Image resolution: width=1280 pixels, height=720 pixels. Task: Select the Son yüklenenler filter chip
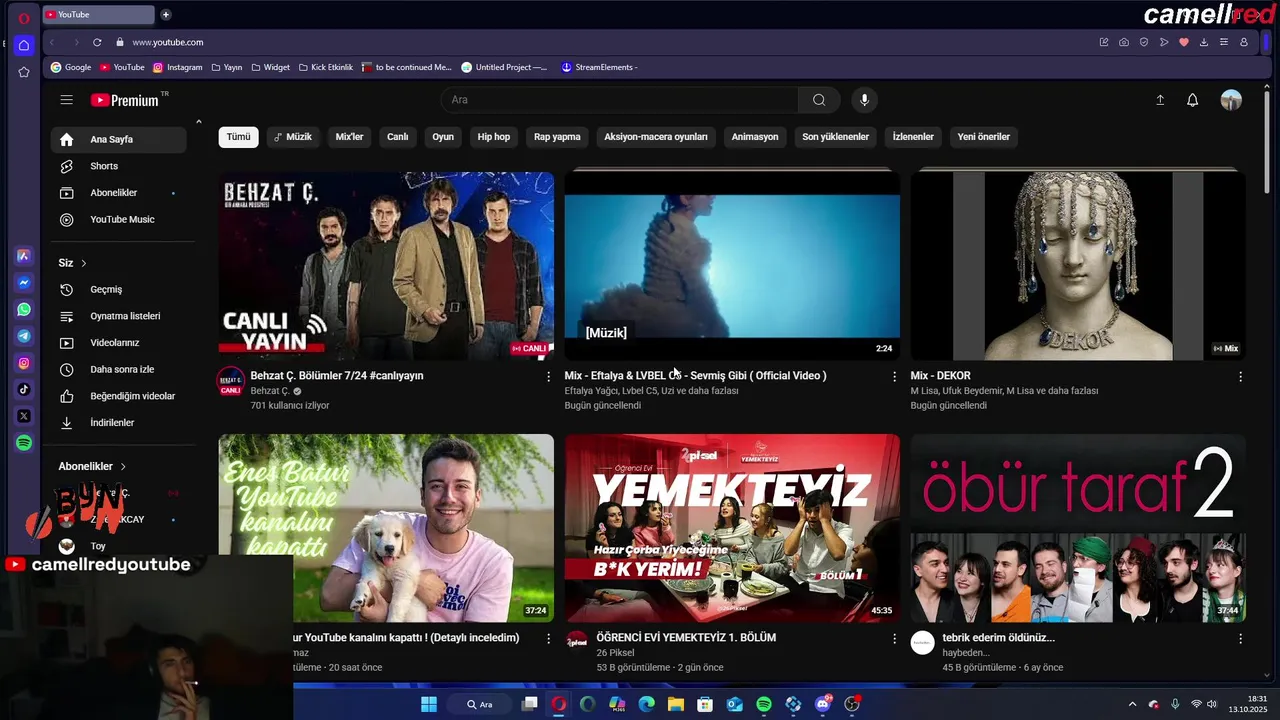coord(835,137)
